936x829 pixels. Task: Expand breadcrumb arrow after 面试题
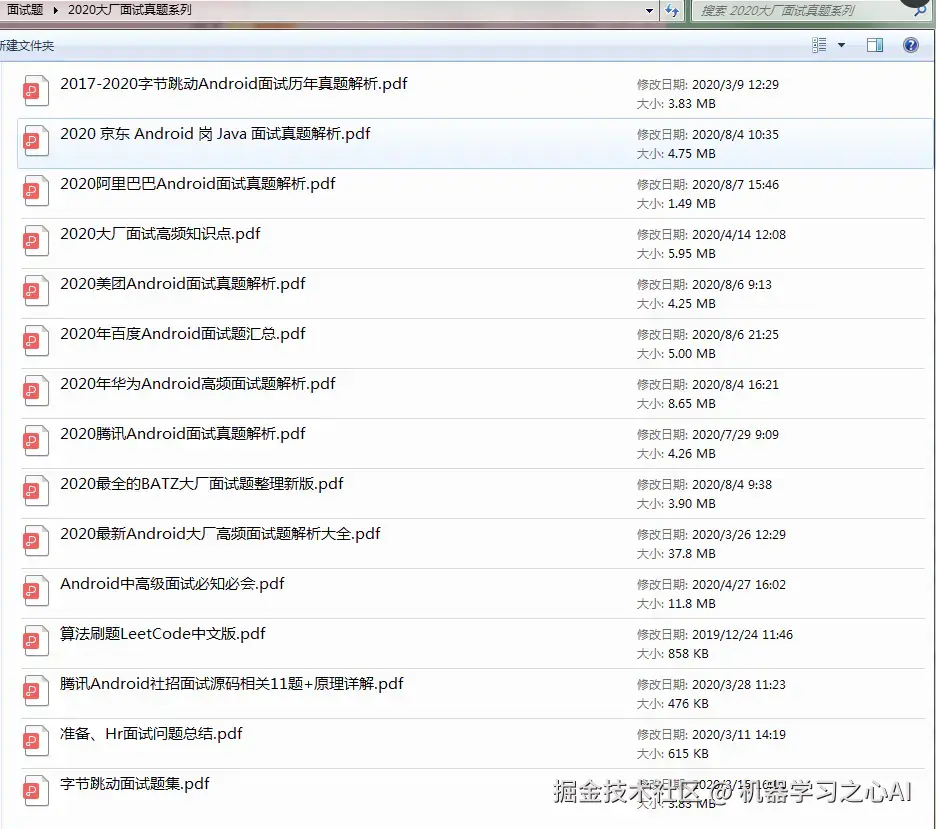55,10
